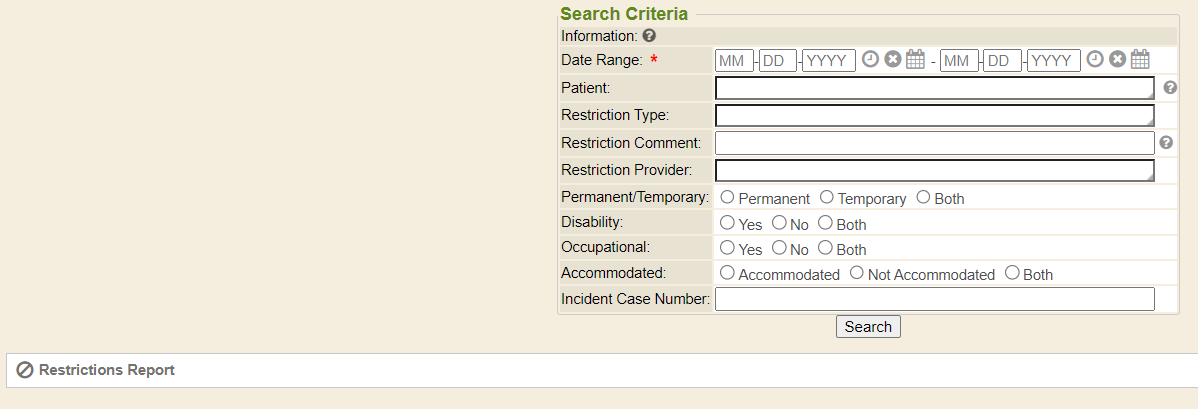Open the Restriction Provider selection box
This screenshot has width=1198, height=409.
point(934,170)
